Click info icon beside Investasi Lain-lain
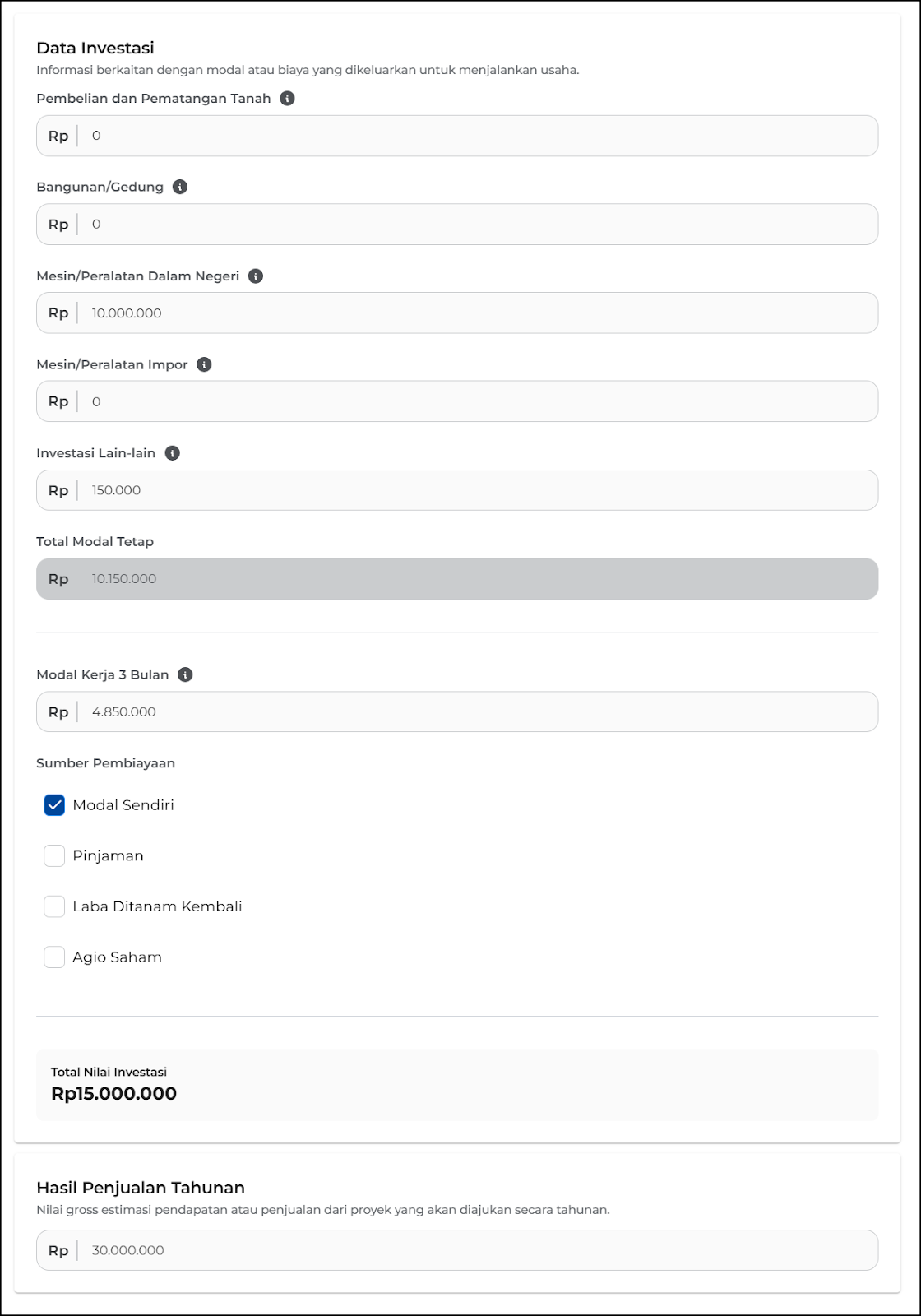921x1316 pixels. (x=173, y=453)
